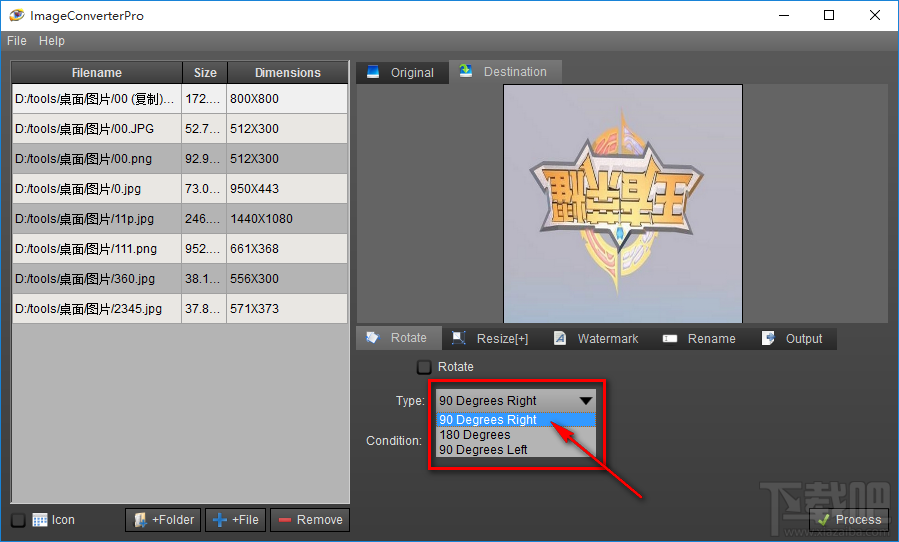
Task: Click the 52.7 size cell
Action: tap(204, 128)
